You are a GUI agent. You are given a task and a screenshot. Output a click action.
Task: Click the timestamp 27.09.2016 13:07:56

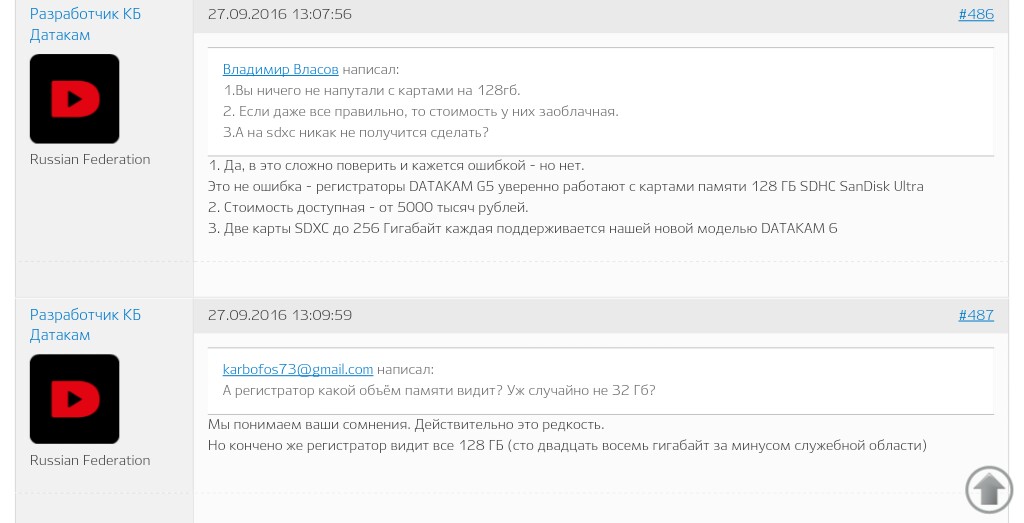[279, 14]
